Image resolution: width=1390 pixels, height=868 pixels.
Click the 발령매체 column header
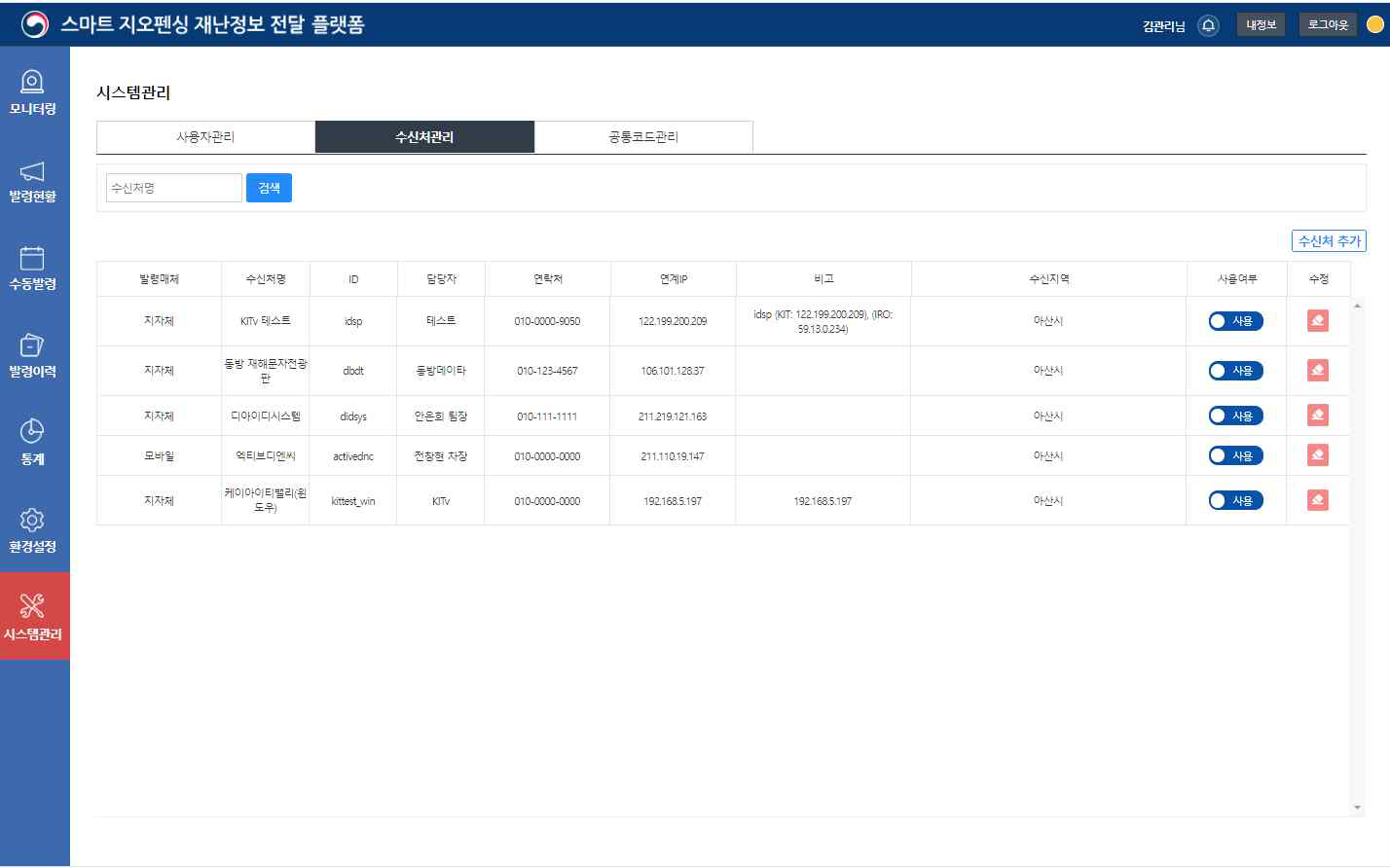[x=159, y=279]
